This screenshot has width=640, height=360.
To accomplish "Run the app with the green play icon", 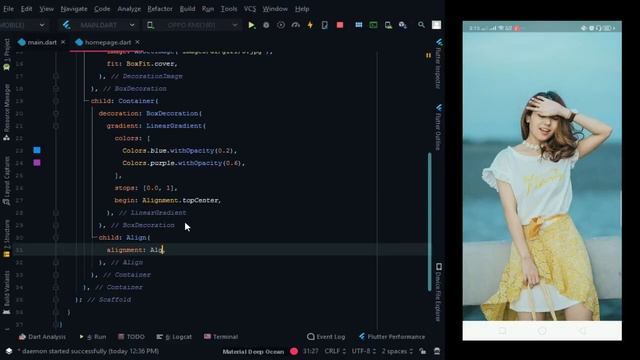I will point(251,25).
